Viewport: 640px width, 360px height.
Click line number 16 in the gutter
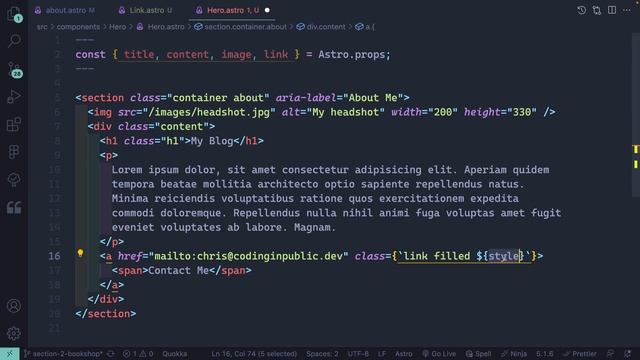coord(54,256)
